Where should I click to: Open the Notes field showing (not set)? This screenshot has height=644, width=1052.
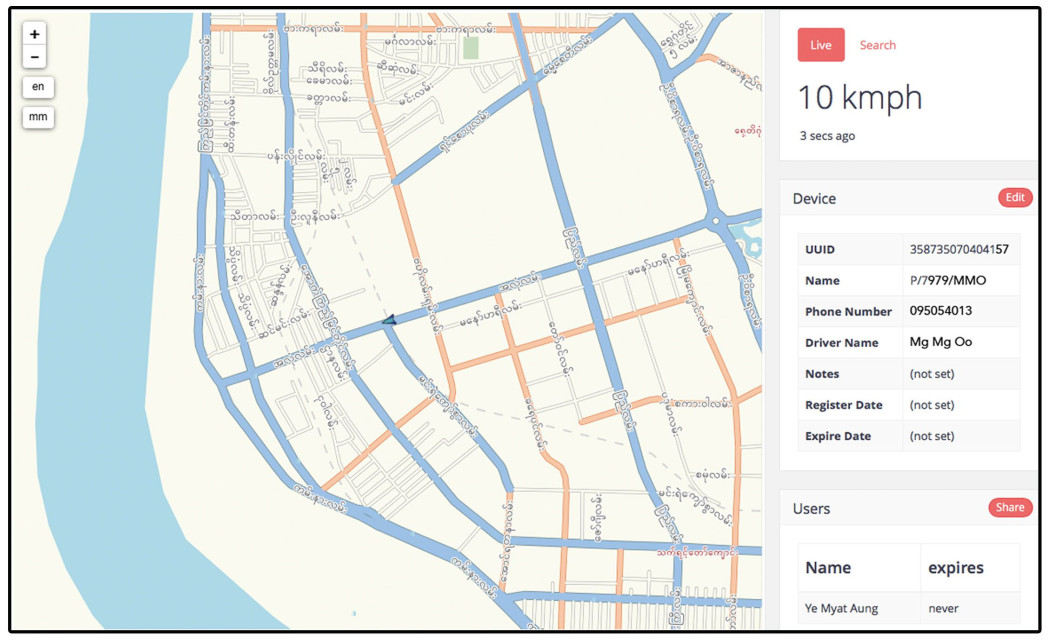[933, 373]
